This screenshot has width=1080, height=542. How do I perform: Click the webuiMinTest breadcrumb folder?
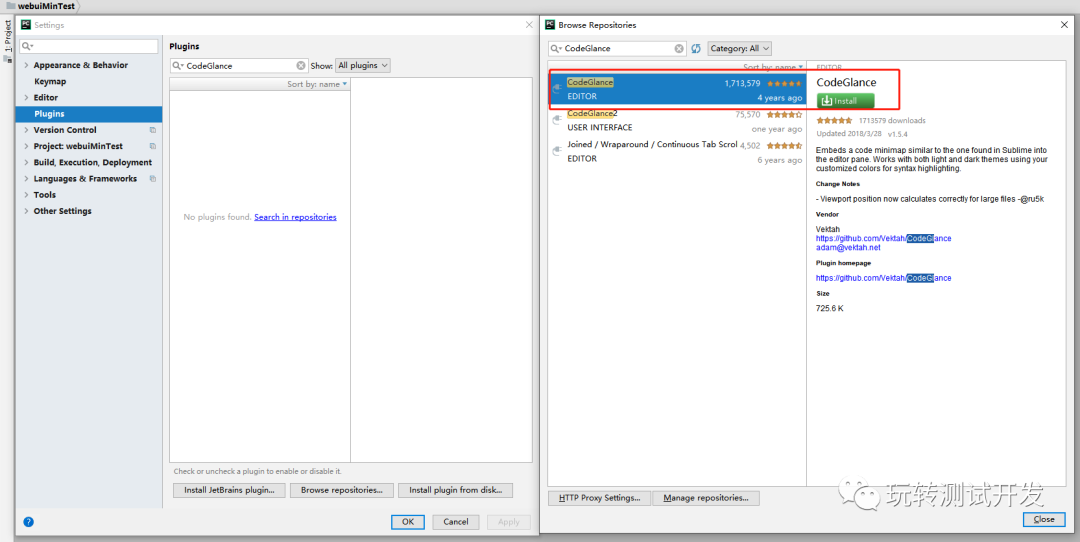coord(41,6)
